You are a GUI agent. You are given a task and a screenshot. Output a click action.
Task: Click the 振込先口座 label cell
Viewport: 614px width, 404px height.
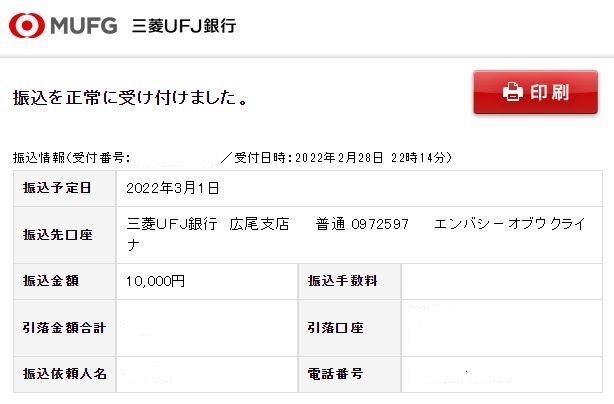(65, 235)
